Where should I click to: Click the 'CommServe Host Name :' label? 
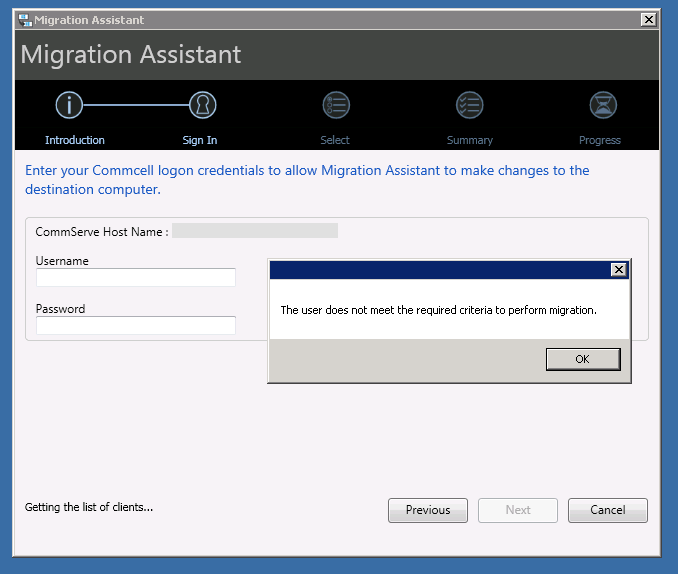(x=102, y=232)
